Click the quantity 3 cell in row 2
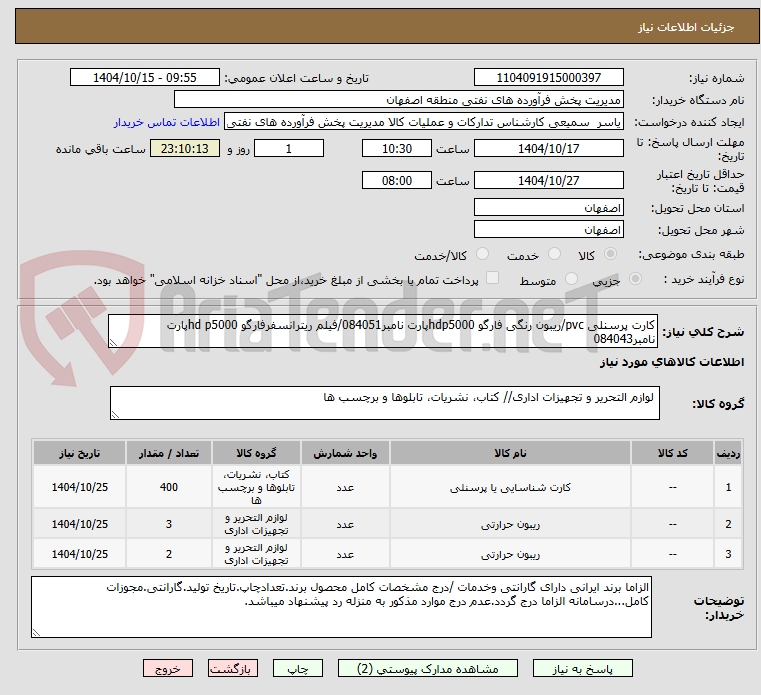This screenshot has height=695, width=761. [x=168, y=524]
